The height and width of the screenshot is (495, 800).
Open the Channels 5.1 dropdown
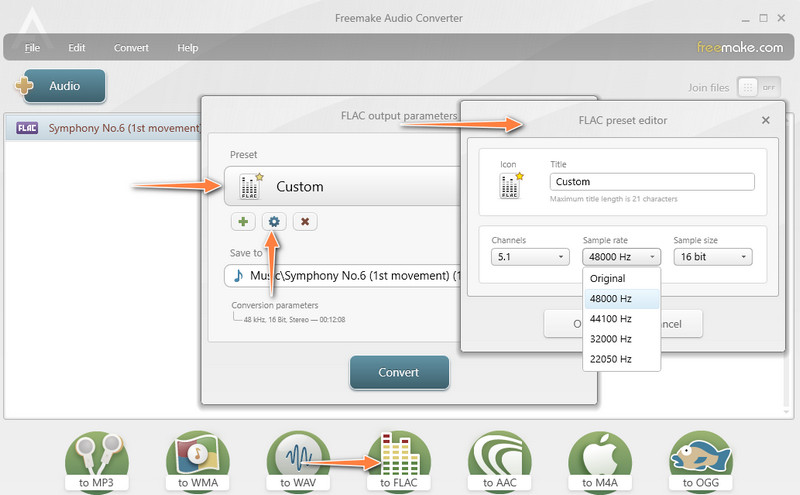(x=530, y=257)
